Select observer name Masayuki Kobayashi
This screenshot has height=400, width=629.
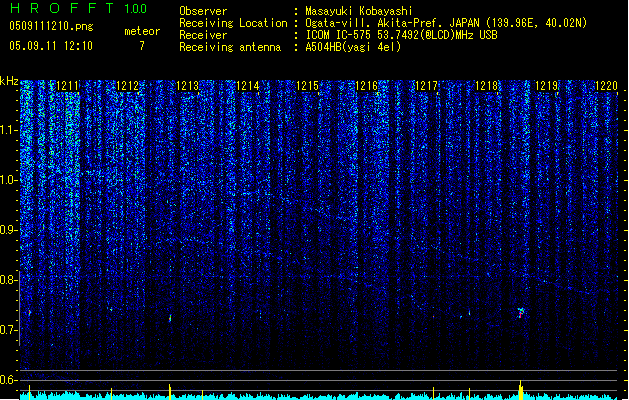[358, 11]
